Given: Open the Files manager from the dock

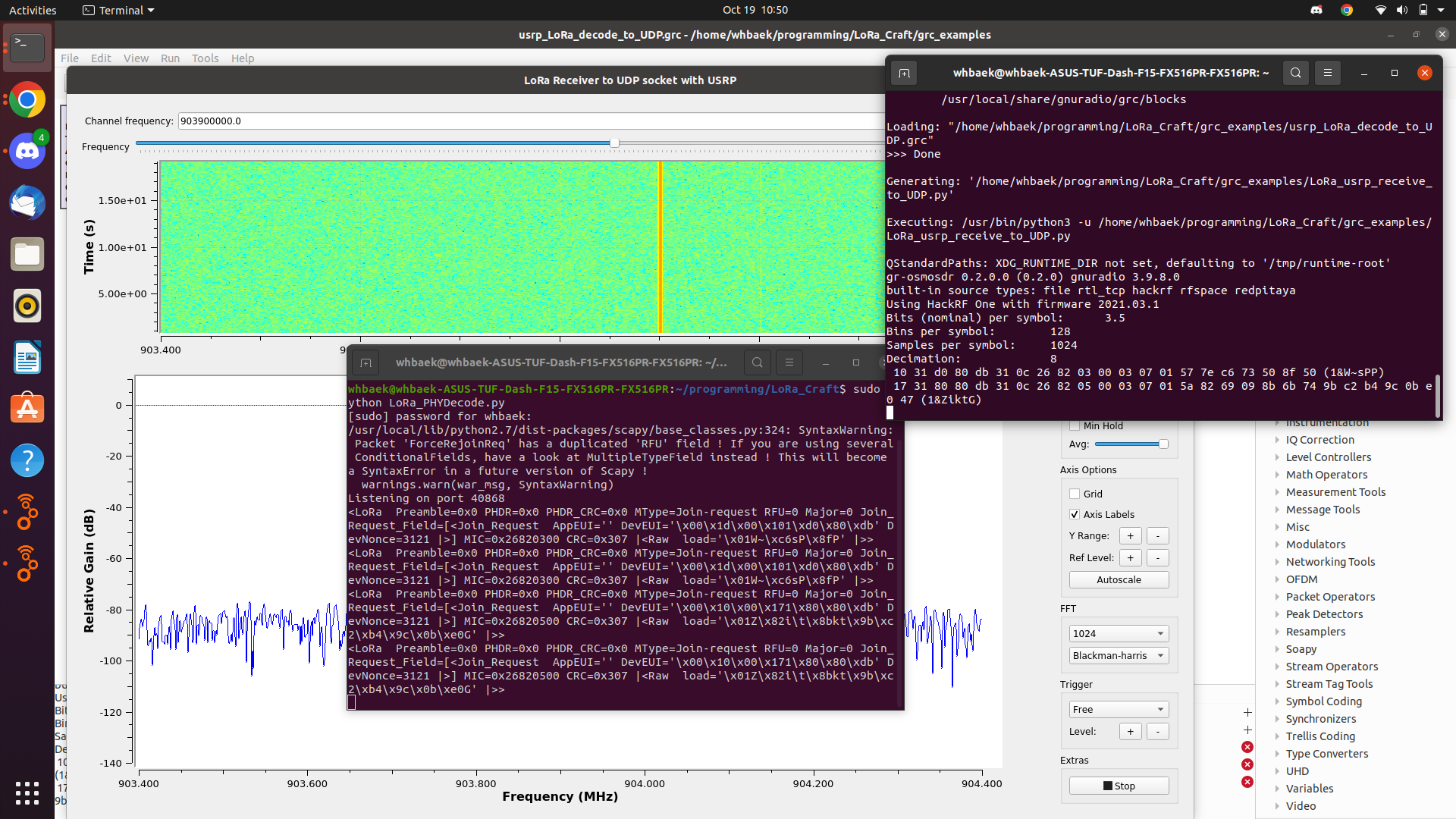Looking at the screenshot, I should coord(27,255).
